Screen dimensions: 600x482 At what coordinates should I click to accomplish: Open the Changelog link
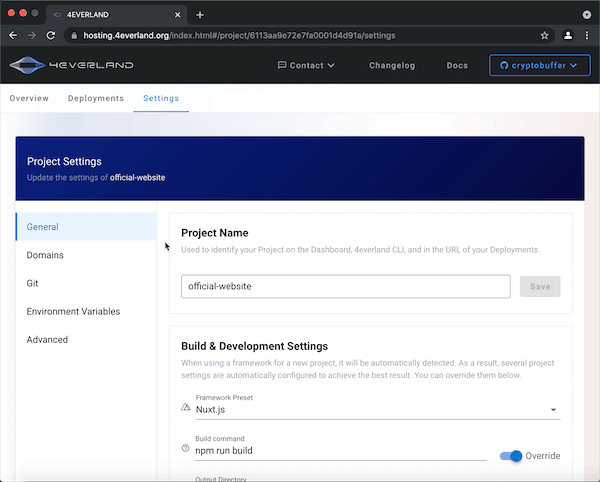pyautogui.click(x=392, y=65)
